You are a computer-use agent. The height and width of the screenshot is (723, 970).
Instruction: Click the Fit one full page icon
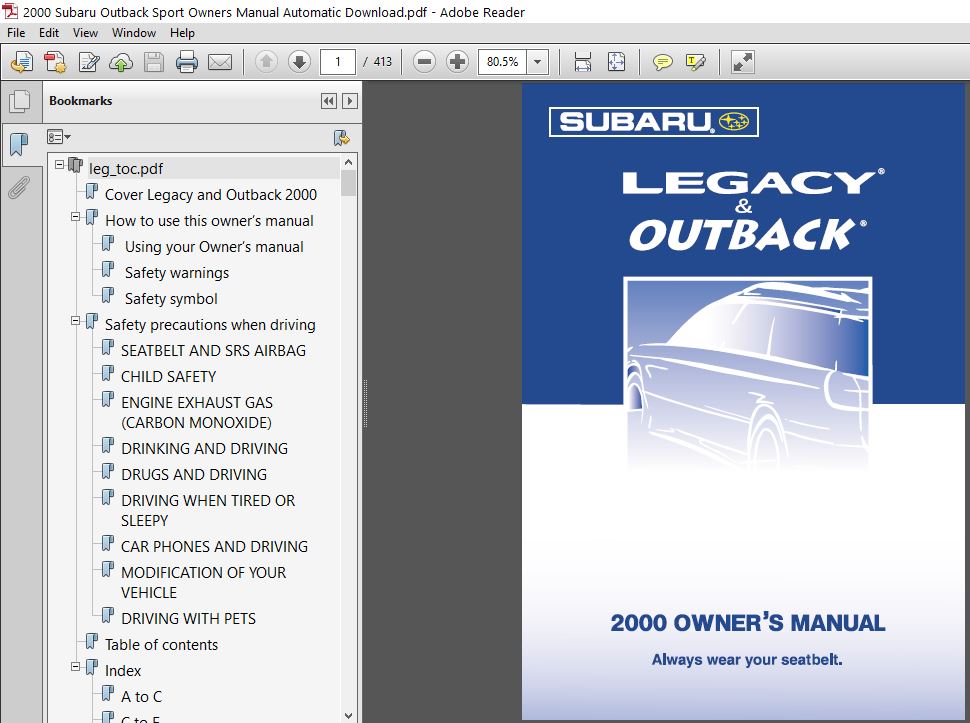pyautogui.click(x=616, y=62)
